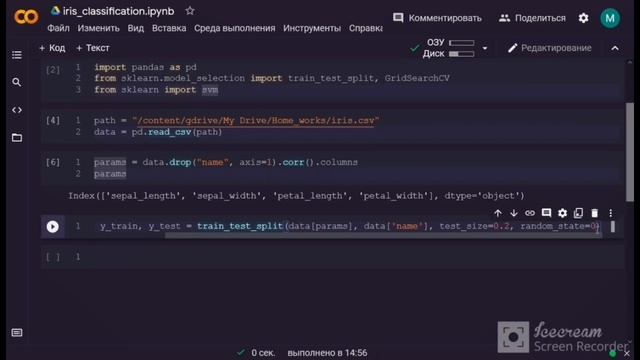Click the 'выполнено в 14:56' status text

tap(327, 353)
